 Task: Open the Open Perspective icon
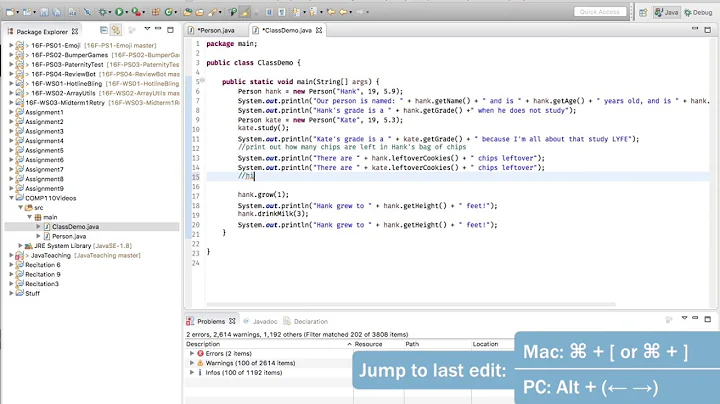[x=642, y=12]
